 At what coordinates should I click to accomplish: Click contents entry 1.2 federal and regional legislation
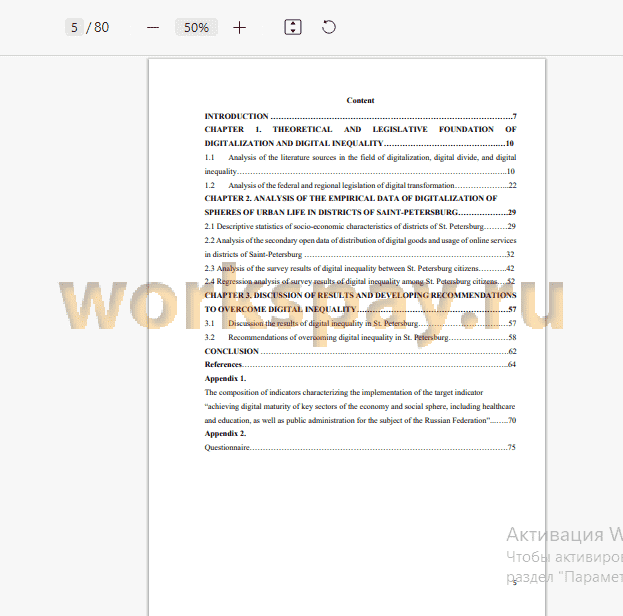click(x=360, y=185)
